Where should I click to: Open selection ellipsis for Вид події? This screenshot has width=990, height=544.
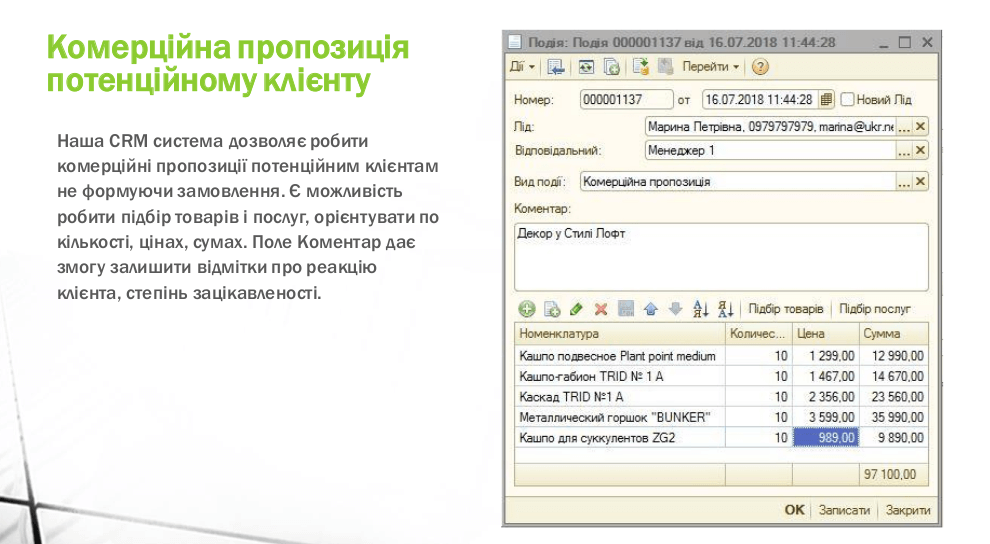pos(903,182)
